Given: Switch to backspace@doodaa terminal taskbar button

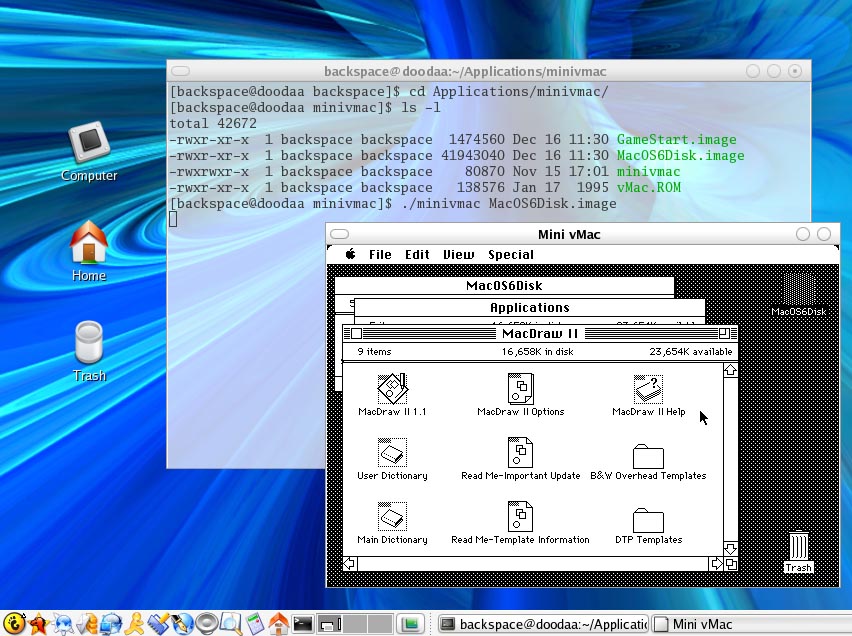Looking at the screenshot, I should pyautogui.click(x=543, y=624).
